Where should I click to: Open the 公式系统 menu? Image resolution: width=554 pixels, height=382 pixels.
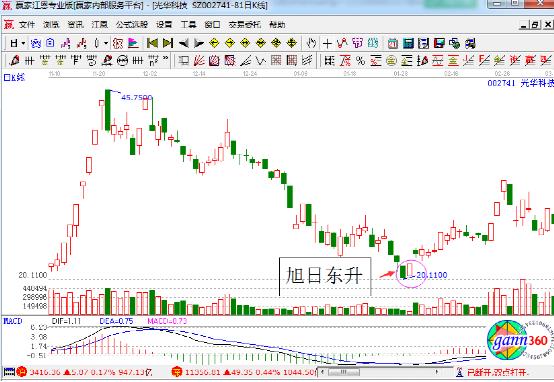pos(132,25)
